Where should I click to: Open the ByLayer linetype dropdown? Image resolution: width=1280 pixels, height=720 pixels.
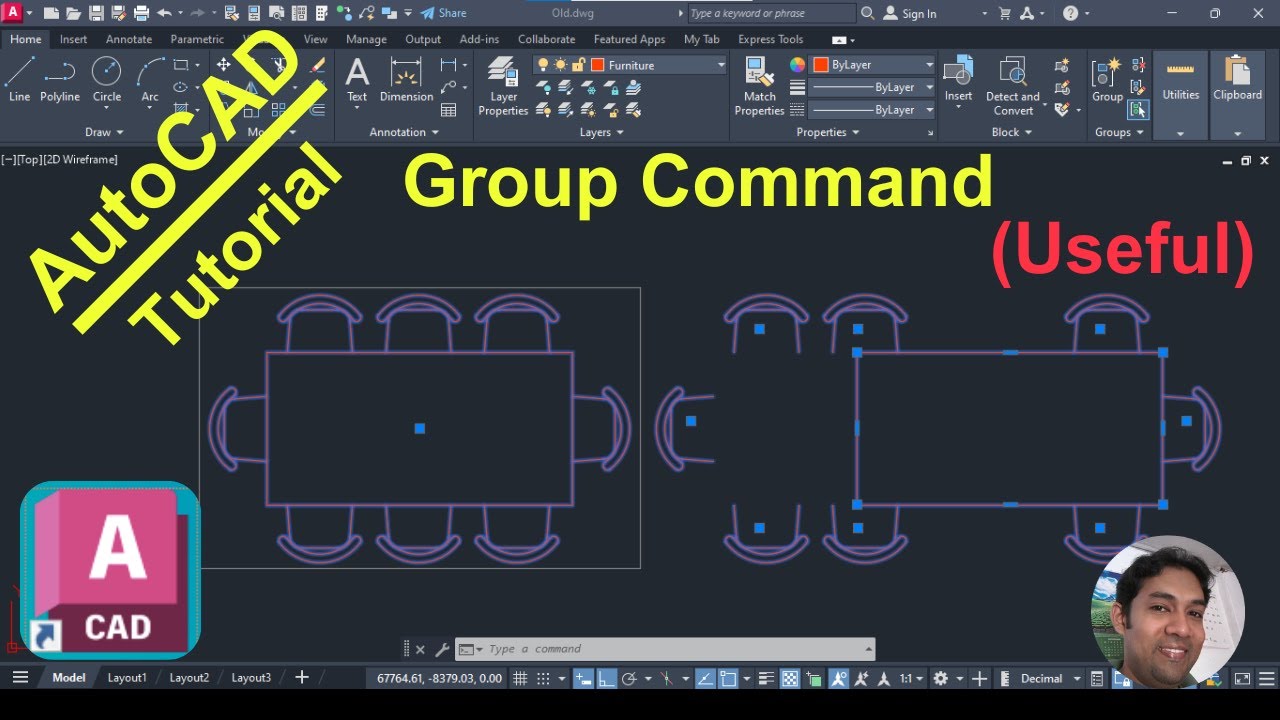point(872,110)
